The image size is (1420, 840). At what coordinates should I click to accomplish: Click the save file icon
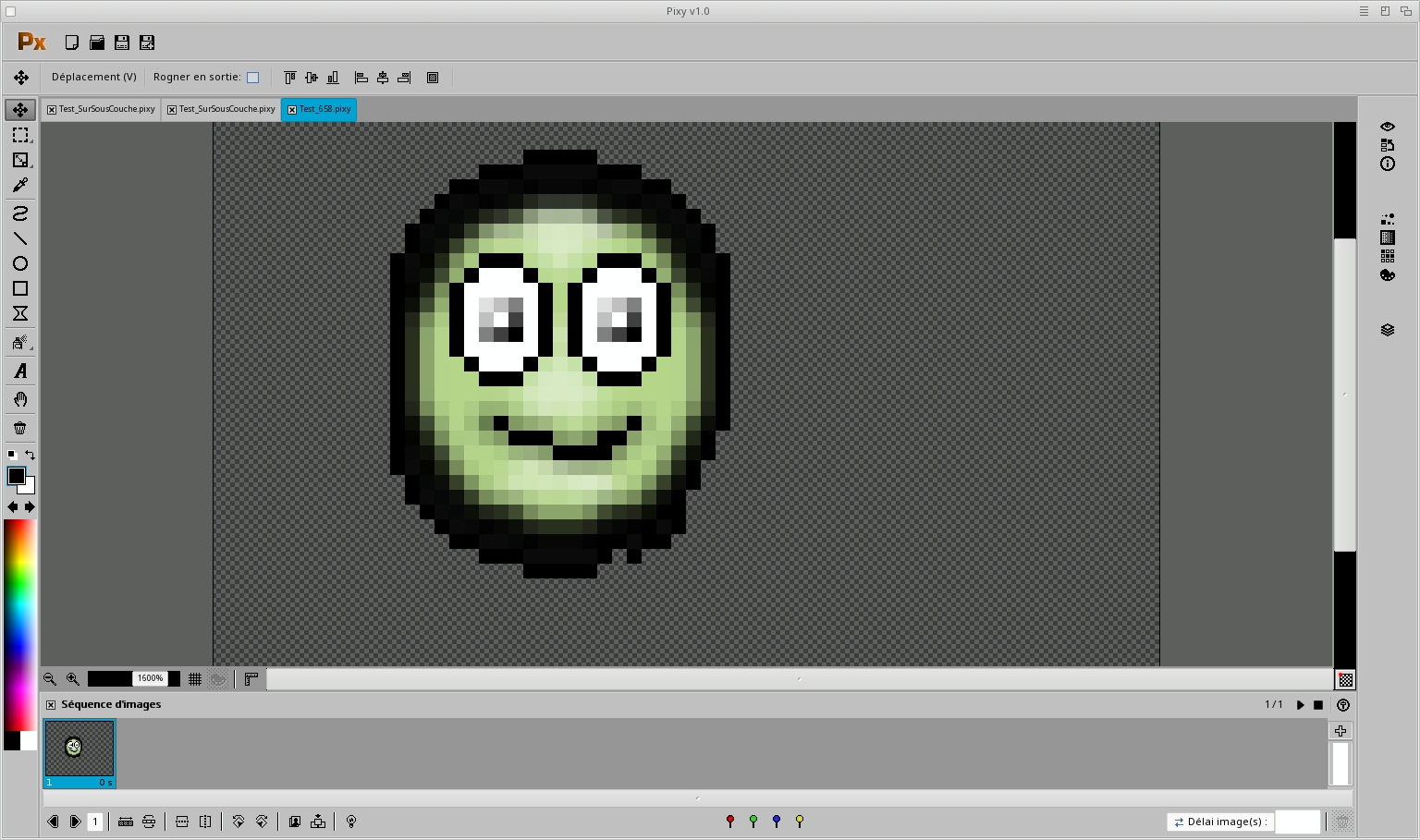(122, 43)
